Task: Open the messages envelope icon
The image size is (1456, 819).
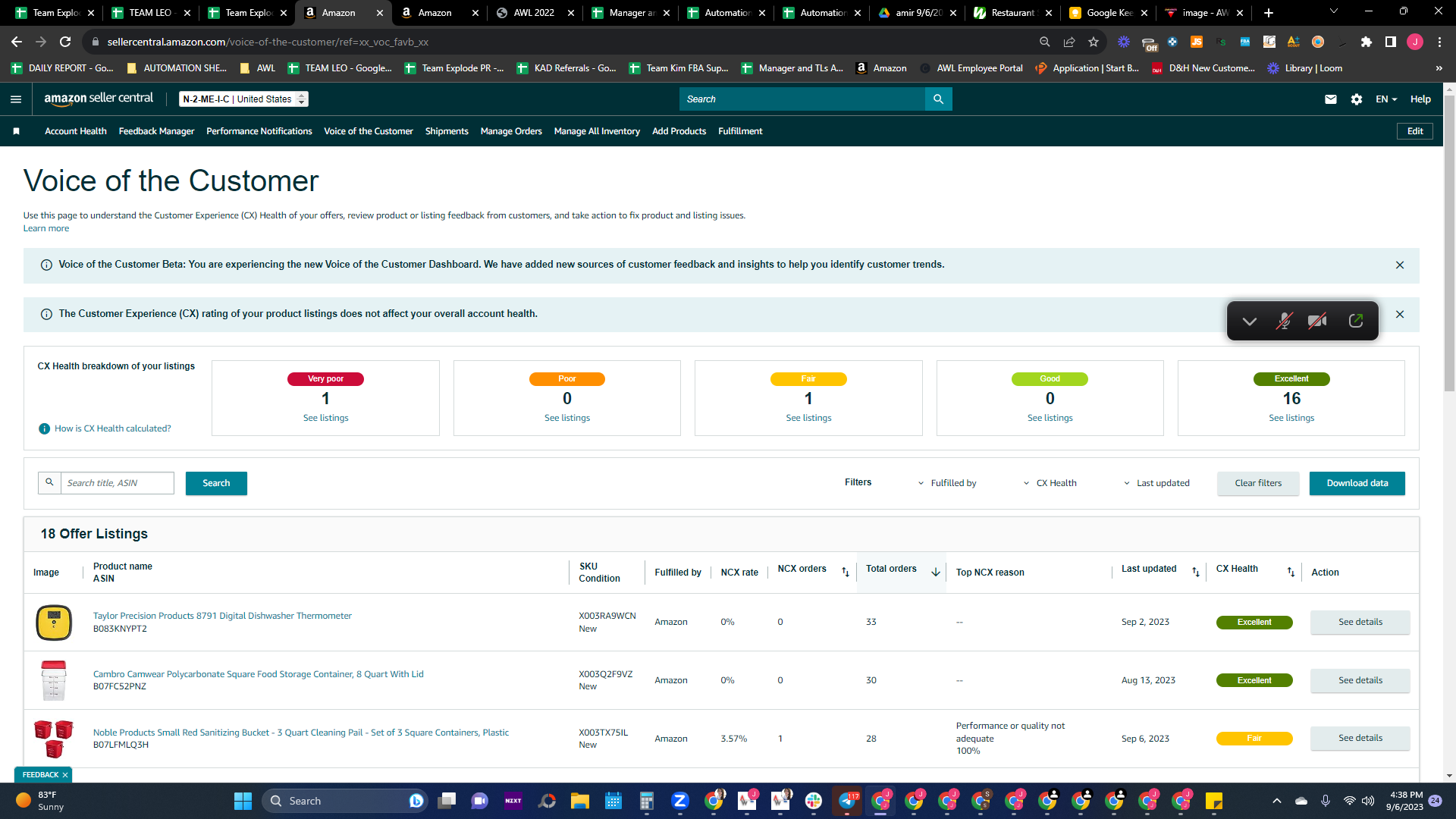Action: (x=1330, y=99)
